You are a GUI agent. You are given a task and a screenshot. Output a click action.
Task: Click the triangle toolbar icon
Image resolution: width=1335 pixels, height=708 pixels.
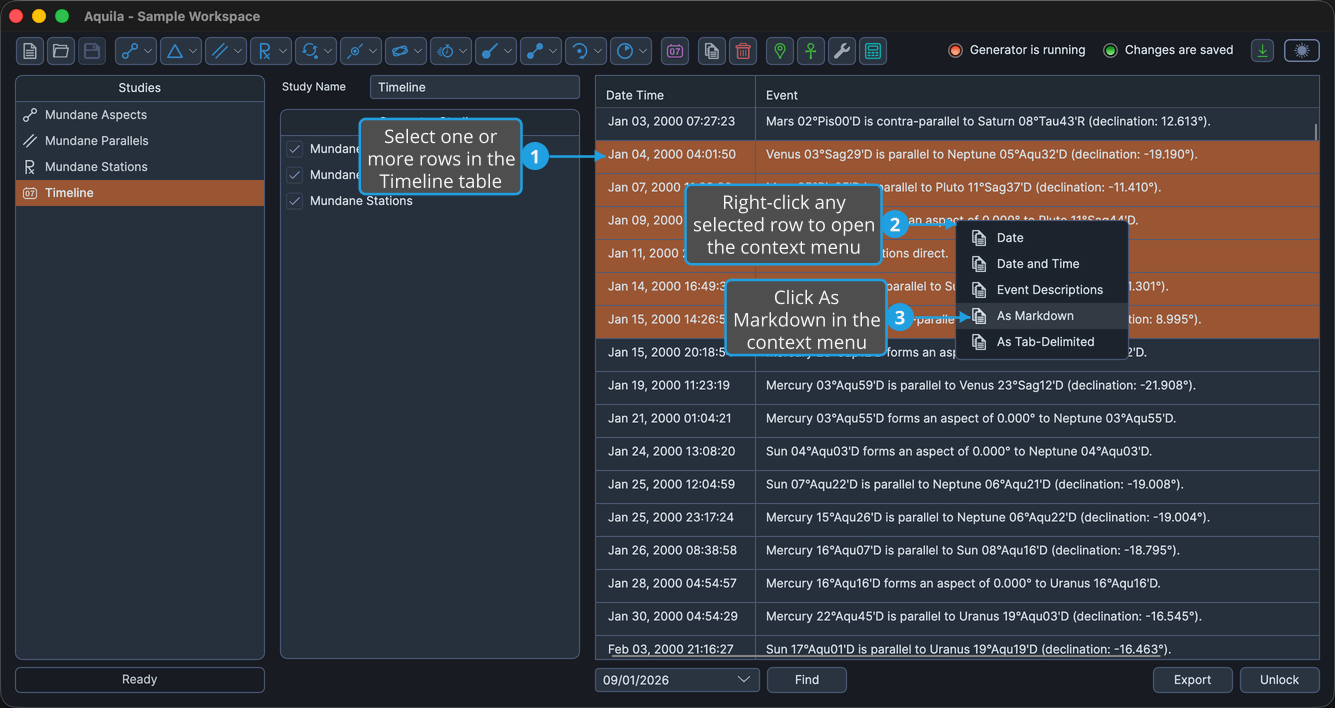pos(175,51)
